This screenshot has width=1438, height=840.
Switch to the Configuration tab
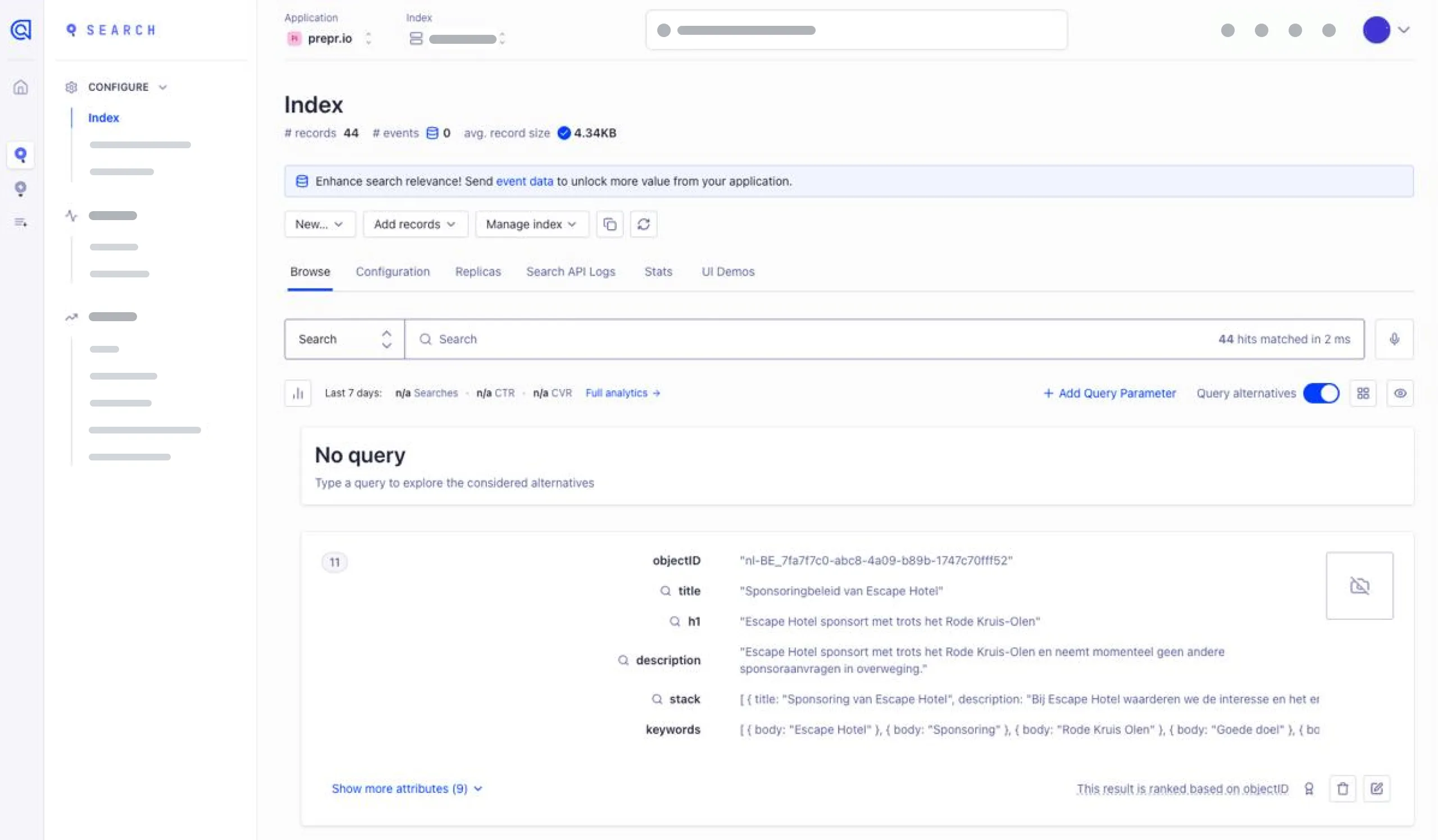tap(393, 271)
